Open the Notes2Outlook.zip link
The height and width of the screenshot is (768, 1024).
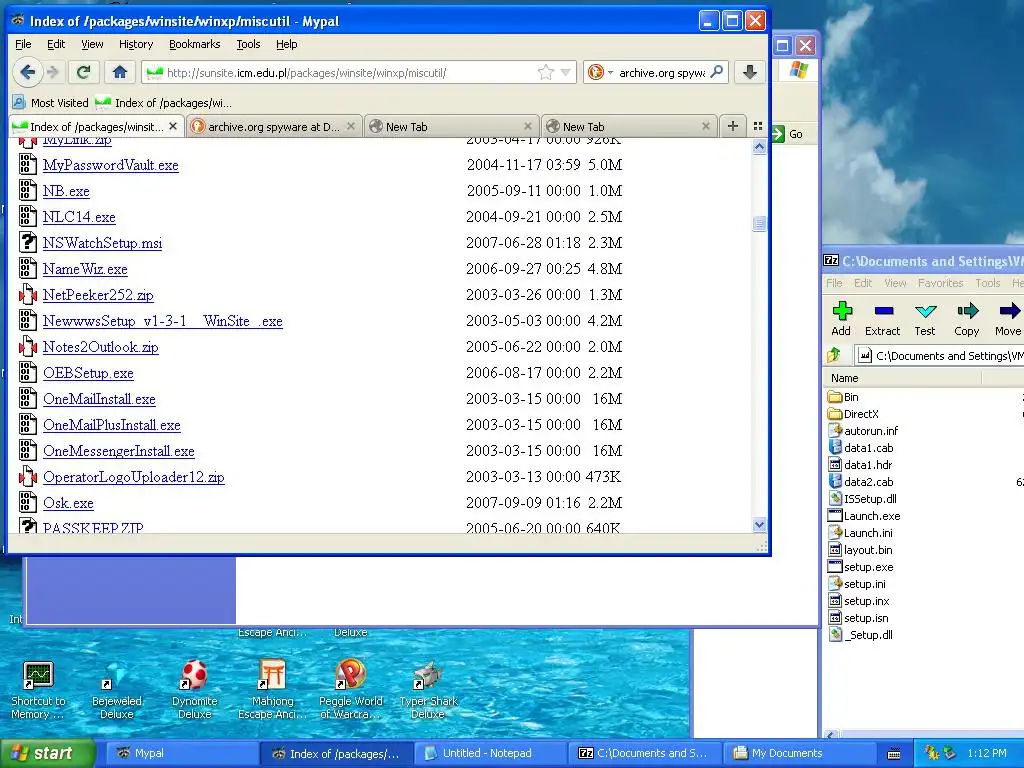[x=101, y=347]
